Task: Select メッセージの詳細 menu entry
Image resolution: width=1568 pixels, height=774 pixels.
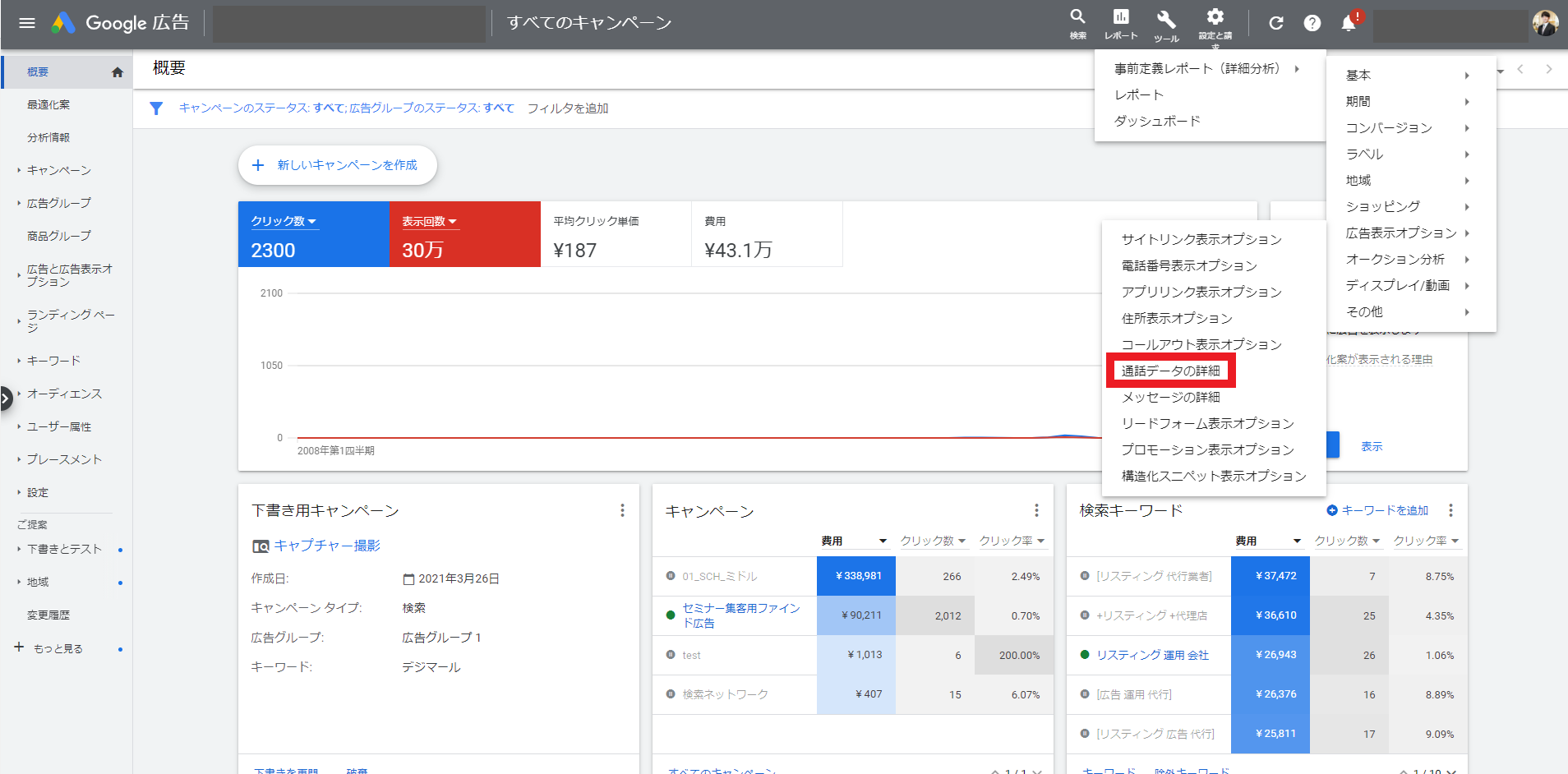Action: 1170,397
